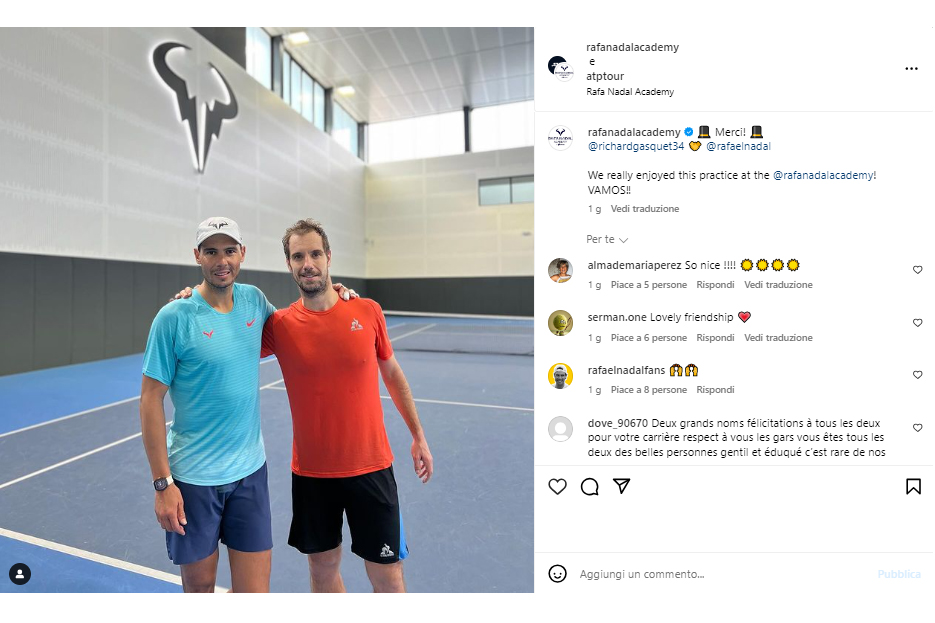Open the comment bubble icon
The width and height of the screenshot is (935, 623).
(589, 486)
